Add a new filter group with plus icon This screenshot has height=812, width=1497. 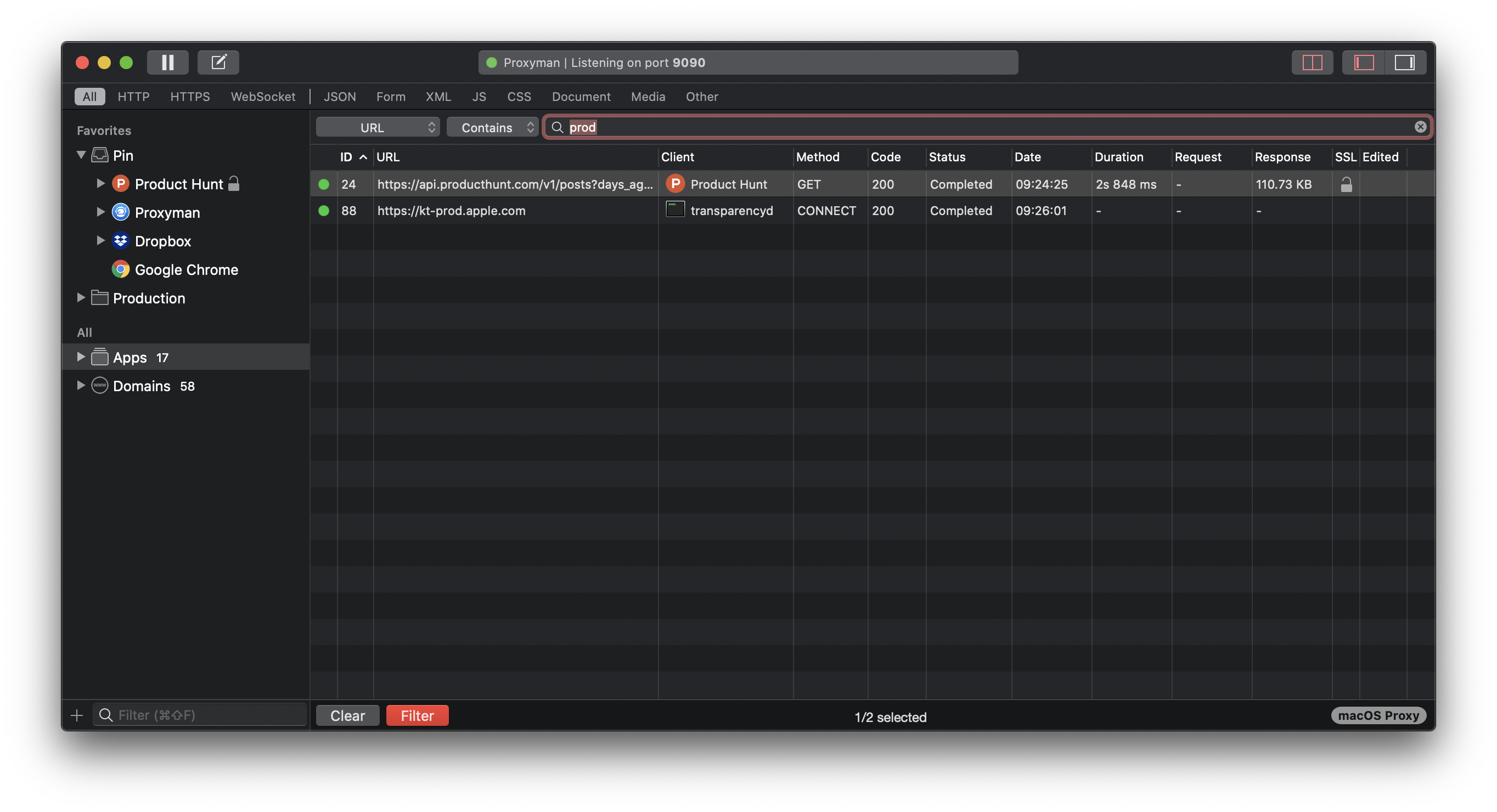pyautogui.click(x=76, y=714)
